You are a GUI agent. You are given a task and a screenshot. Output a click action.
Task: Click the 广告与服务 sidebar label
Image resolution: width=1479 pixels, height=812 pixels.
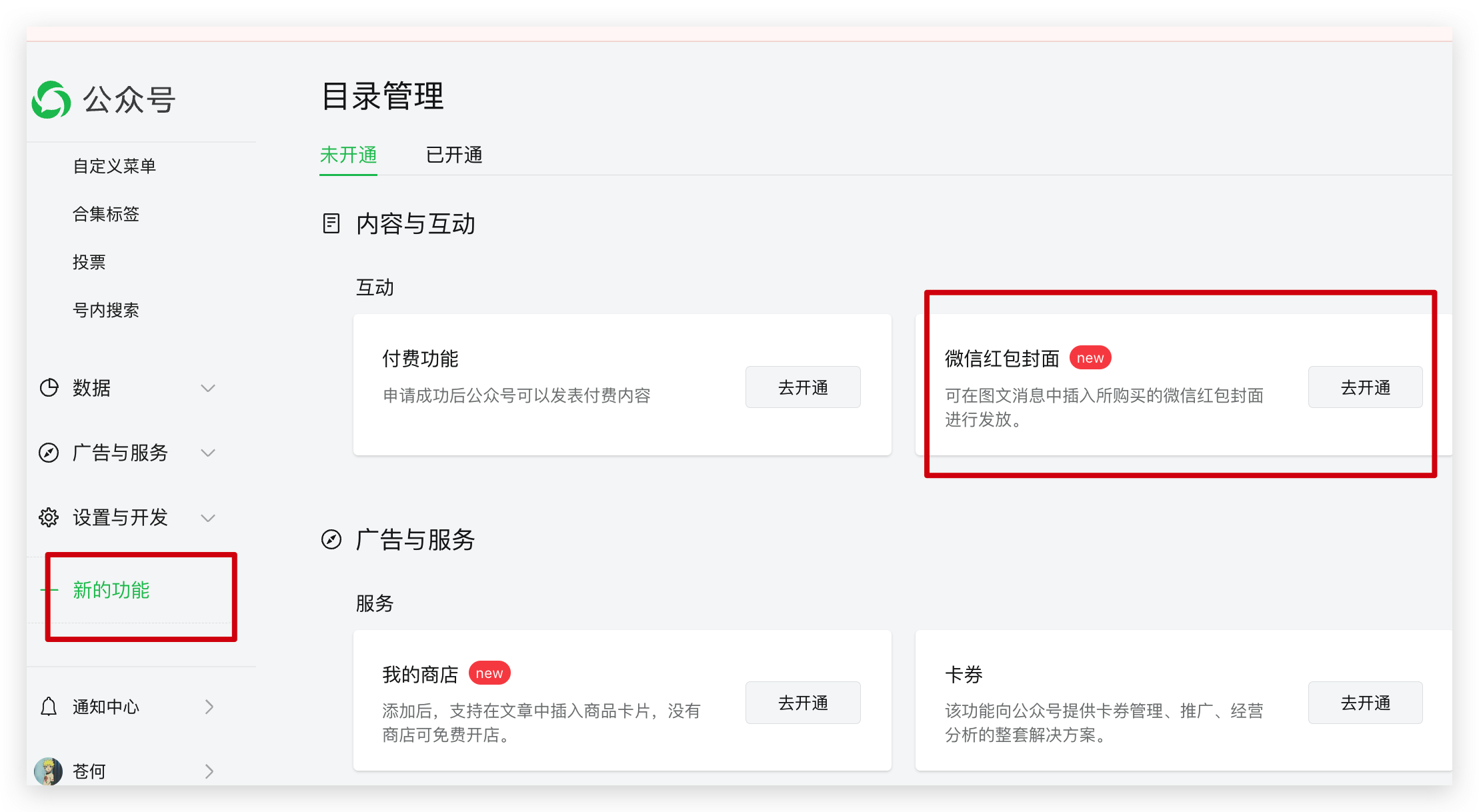pyautogui.click(x=121, y=453)
